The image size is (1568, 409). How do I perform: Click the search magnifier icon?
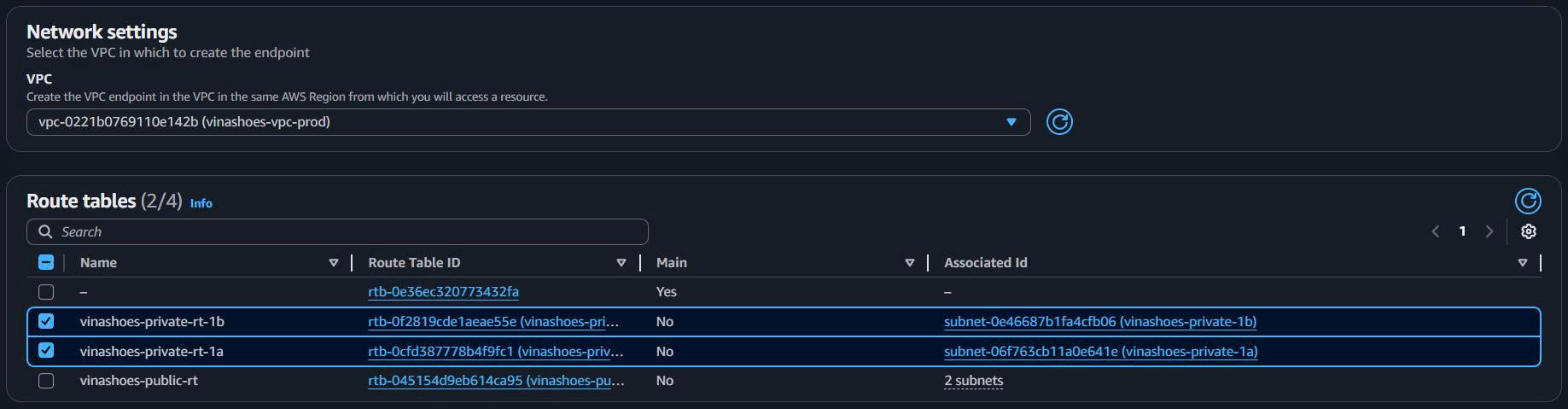(x=45, y=231)
